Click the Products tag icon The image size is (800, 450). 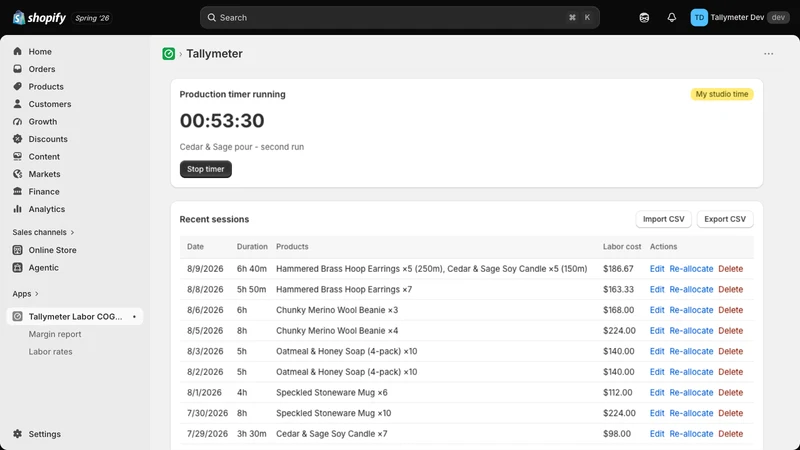tap(17, 86)
